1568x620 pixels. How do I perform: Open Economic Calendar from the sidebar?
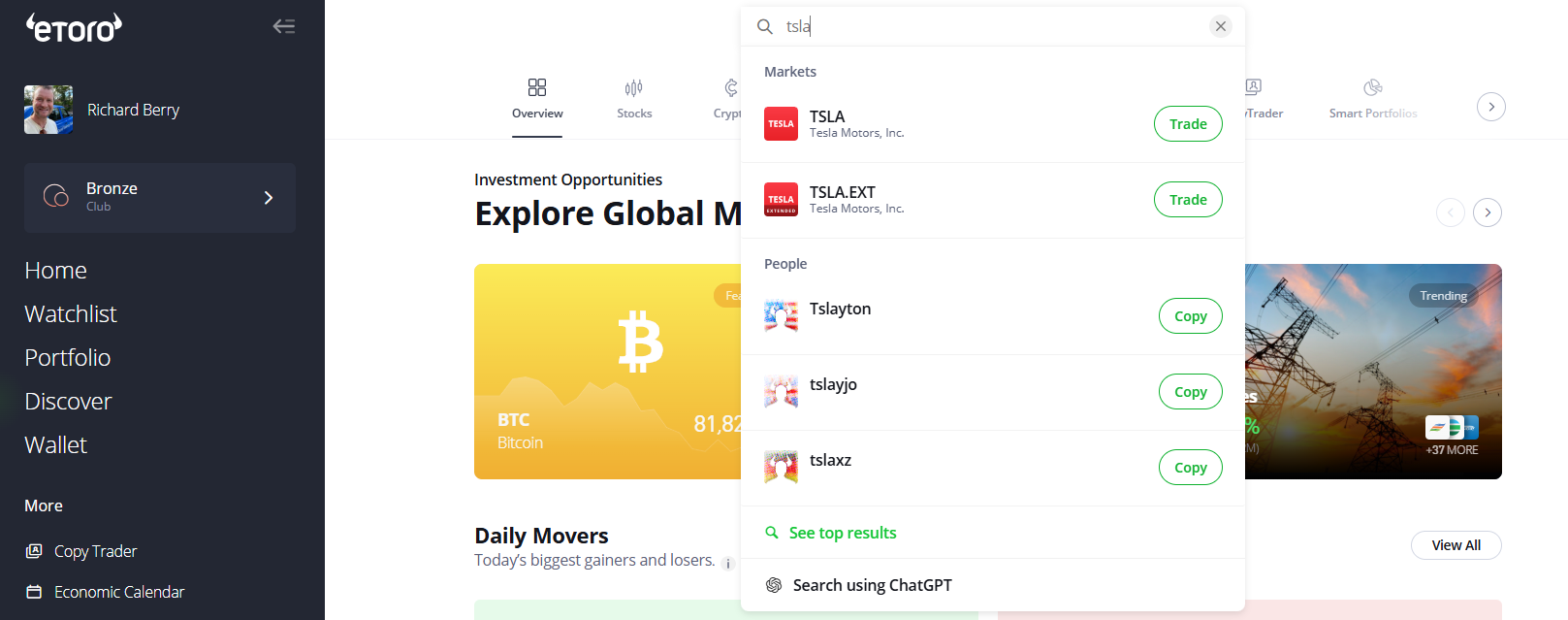118,592
